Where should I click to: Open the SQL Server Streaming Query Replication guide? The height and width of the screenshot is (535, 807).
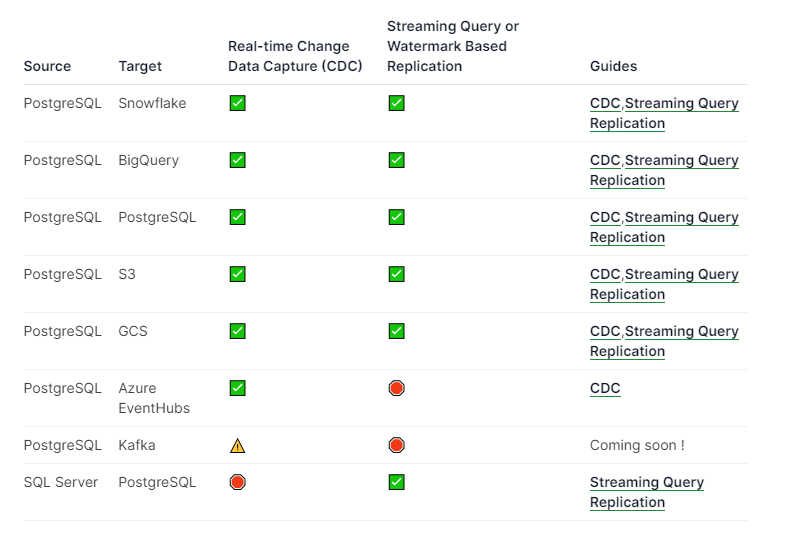pyautogui.click(x=646, y=492)
